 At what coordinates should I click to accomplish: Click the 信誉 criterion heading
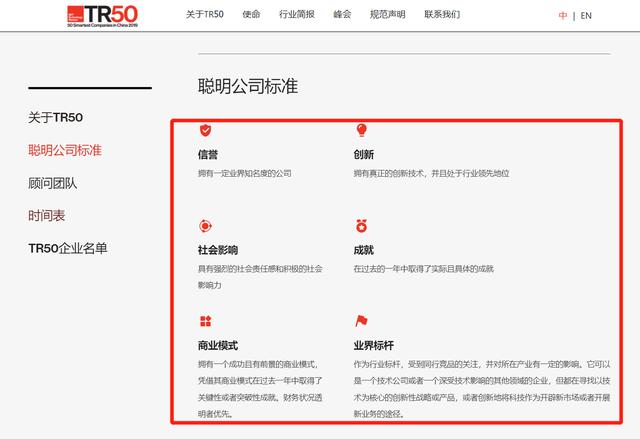click(x=208, y=155)
